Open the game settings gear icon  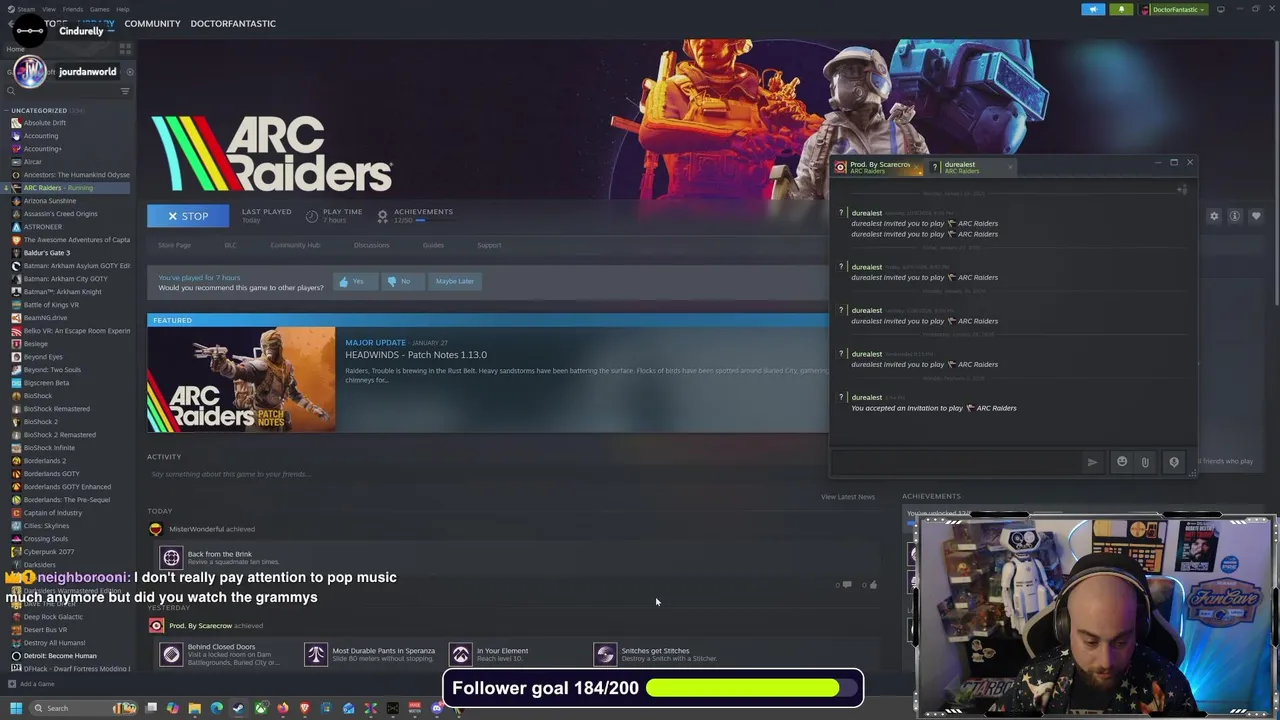[1214, 216]
